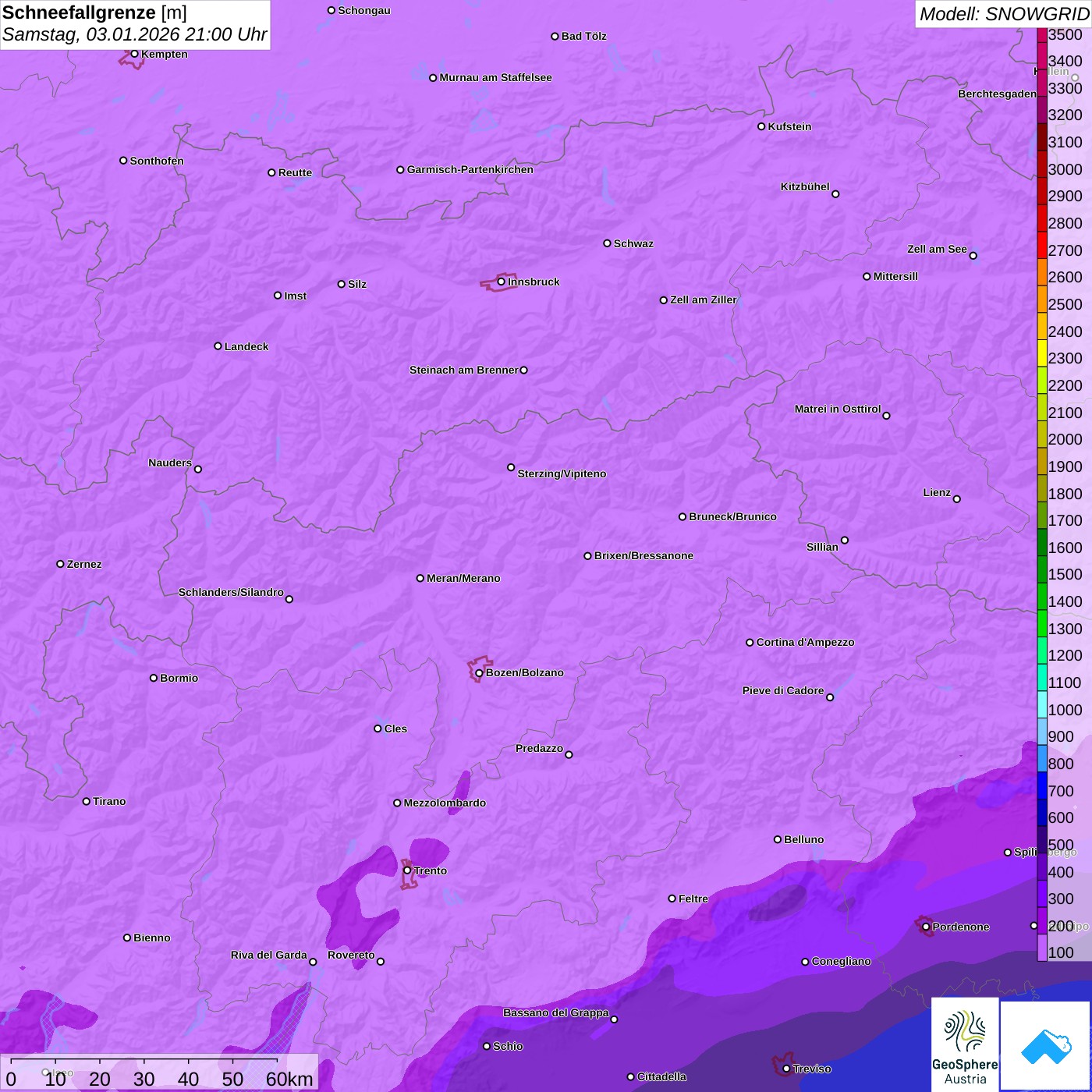Viewport: 1092px width, 1092px height.
Task: Click the Treviso city marker circle
Action: 786,1069
